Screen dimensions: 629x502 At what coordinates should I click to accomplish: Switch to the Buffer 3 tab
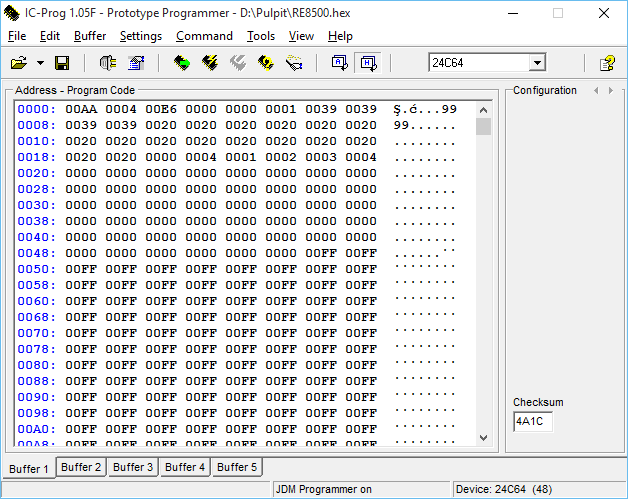point(133,467)
